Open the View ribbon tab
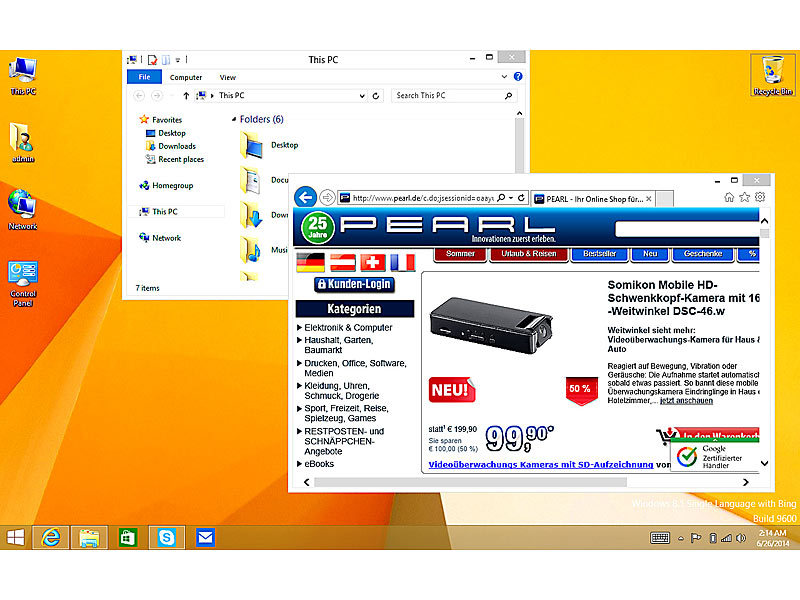 [x=228, y=77]
